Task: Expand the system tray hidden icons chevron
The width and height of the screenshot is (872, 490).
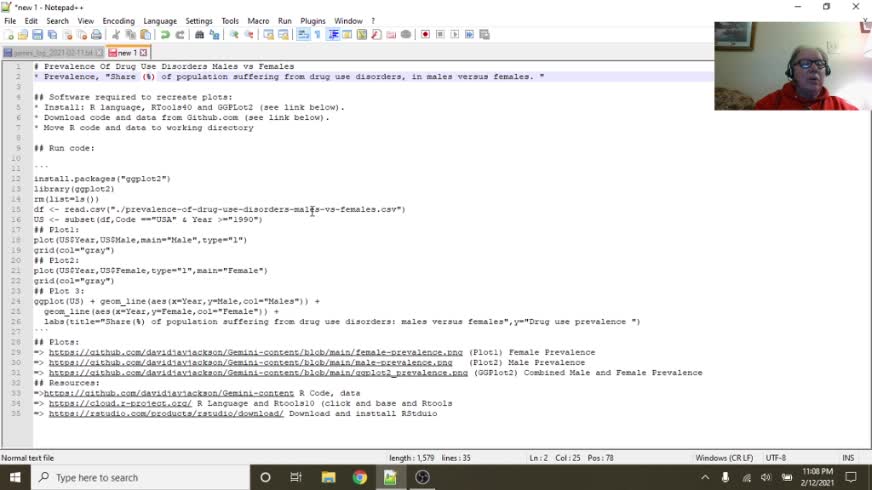Action: (x=705, y=477)
